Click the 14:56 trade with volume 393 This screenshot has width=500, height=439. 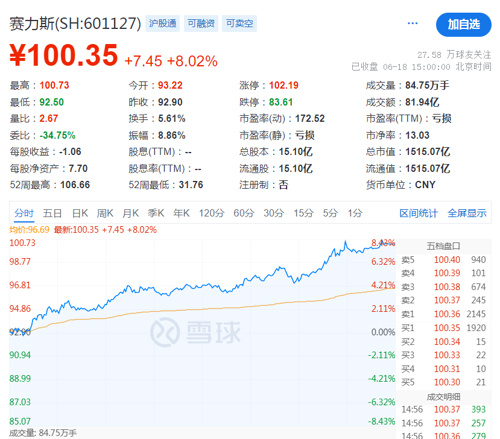[443, 409]
